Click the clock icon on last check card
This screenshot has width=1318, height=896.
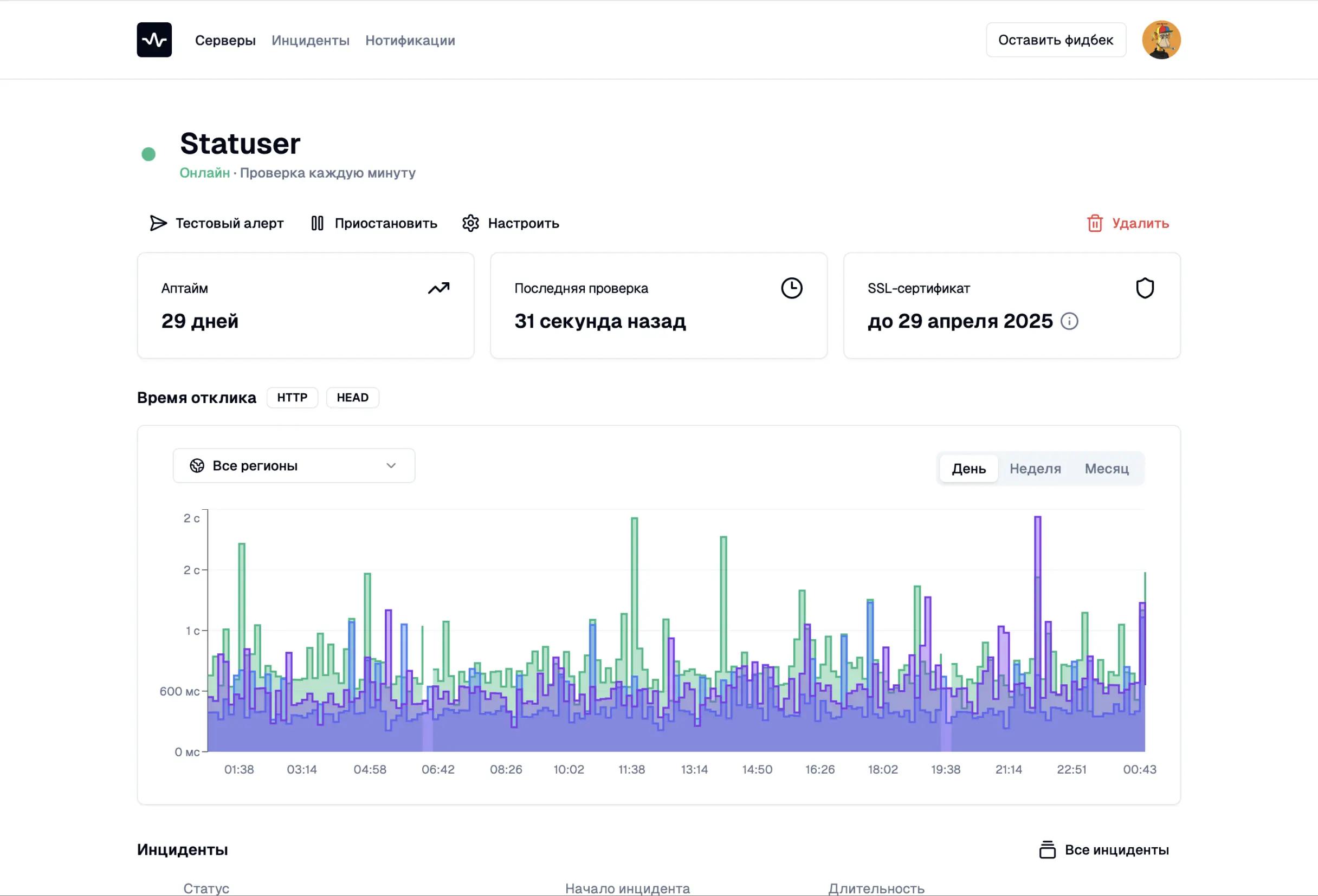792,287
